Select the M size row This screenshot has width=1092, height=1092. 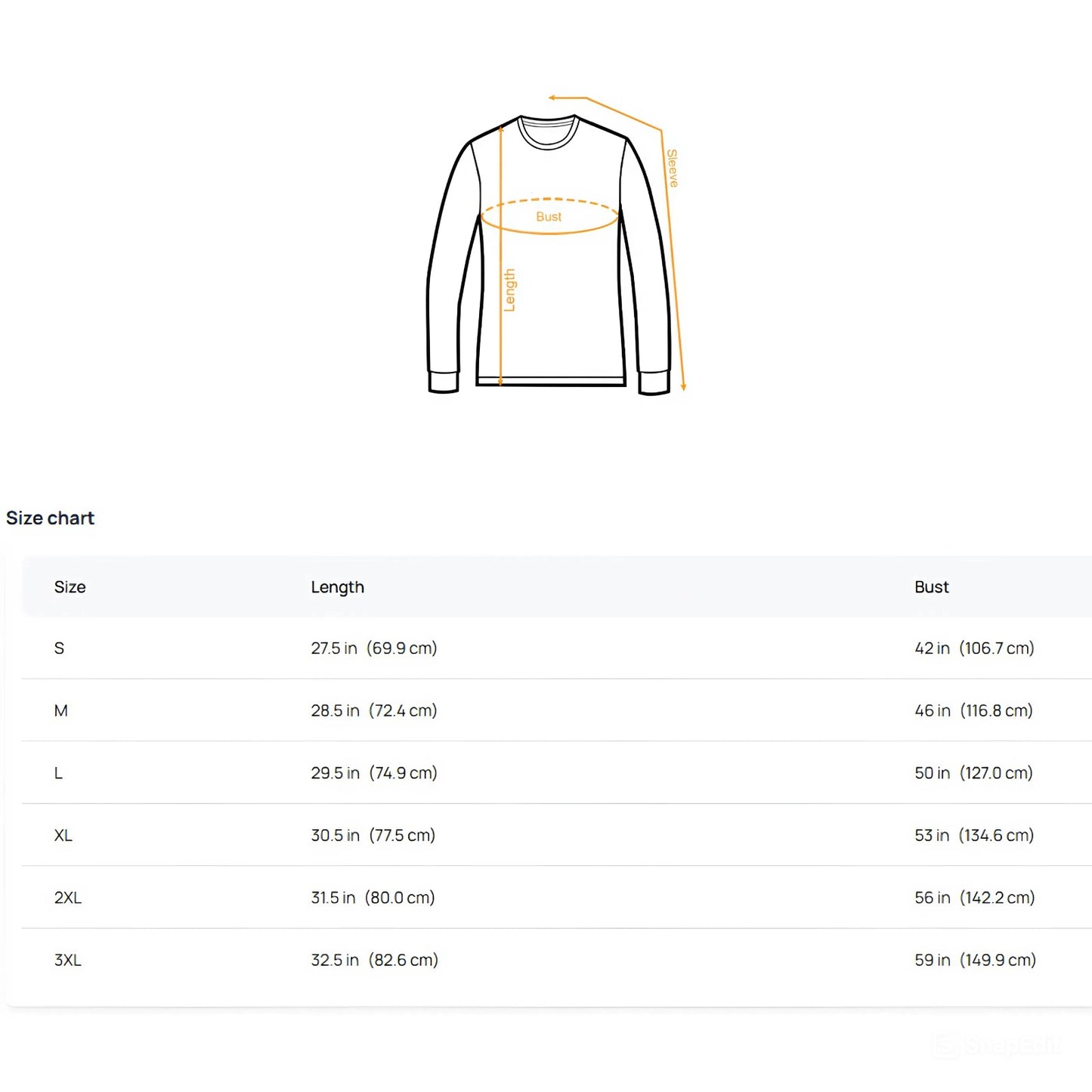click(557, 710)
